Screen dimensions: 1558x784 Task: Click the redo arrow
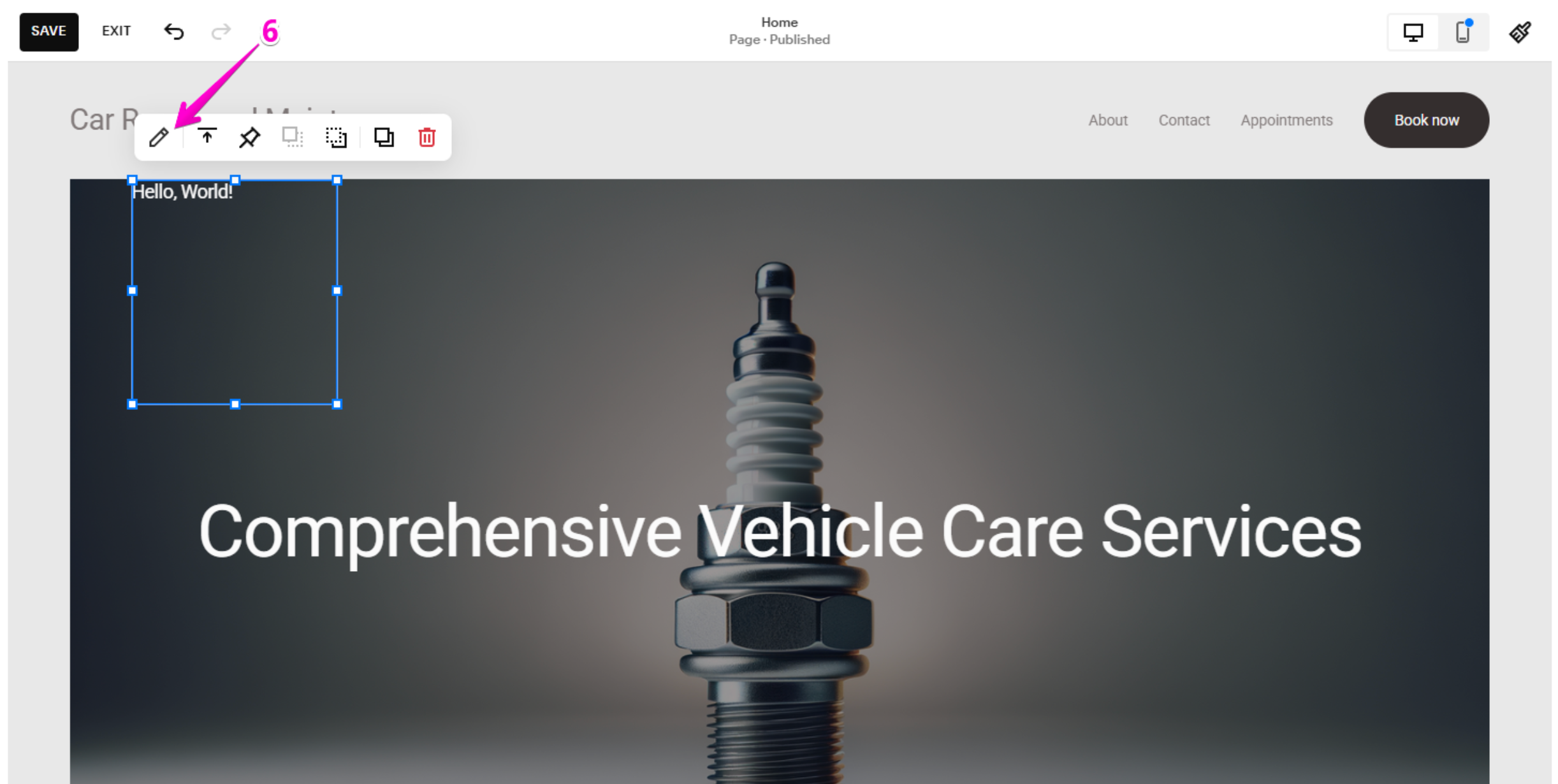[x=221, y=31]
